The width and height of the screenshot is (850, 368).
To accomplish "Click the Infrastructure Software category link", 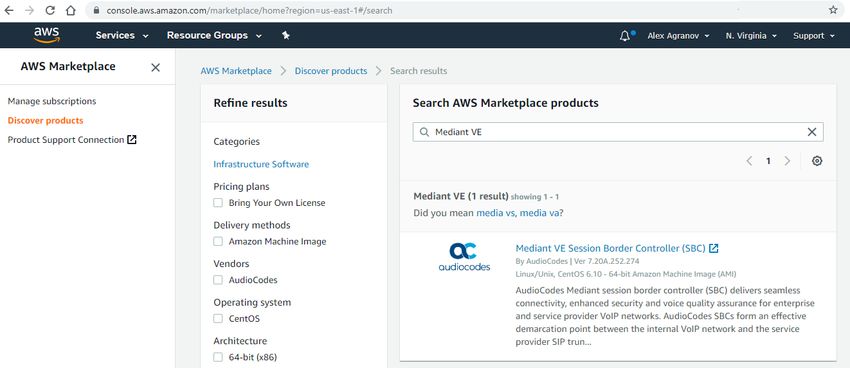I will [261, 164].
